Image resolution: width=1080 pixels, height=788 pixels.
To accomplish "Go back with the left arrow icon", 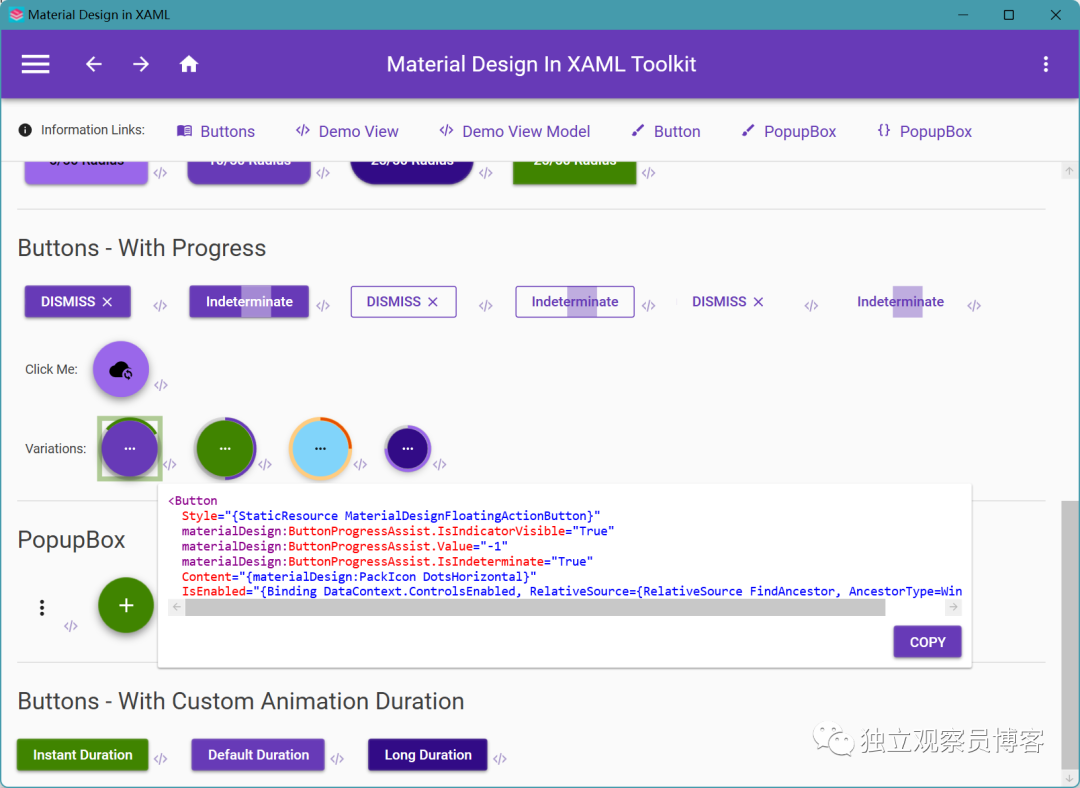I will [x=94, y=64].
